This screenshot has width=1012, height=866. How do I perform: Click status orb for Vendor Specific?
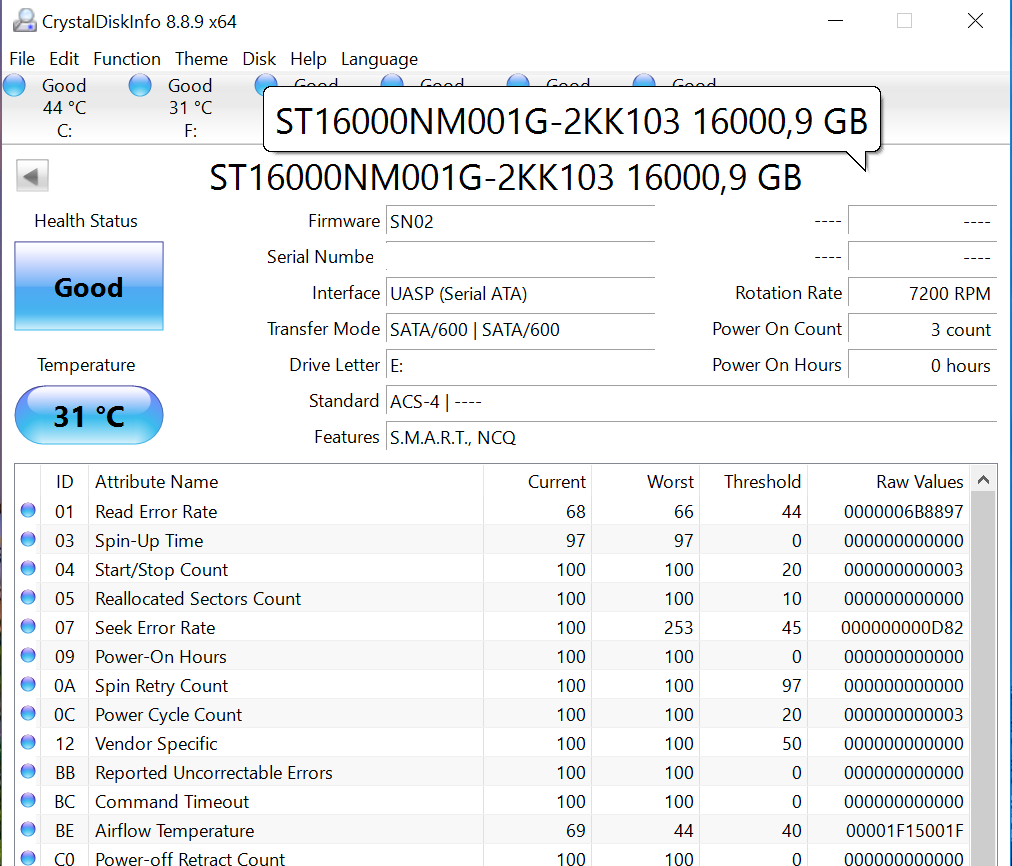pyautogui.click(x=28, y=743)
